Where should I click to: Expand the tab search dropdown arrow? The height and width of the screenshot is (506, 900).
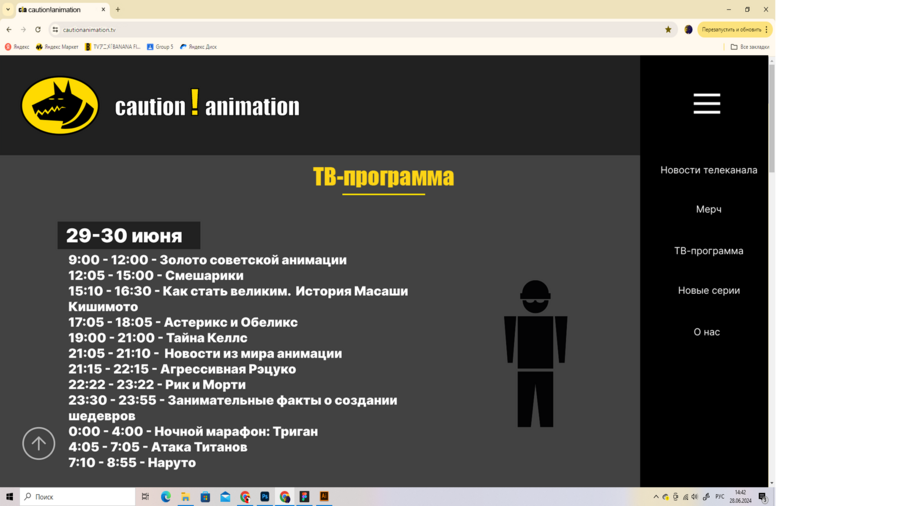tap(8, 10)
